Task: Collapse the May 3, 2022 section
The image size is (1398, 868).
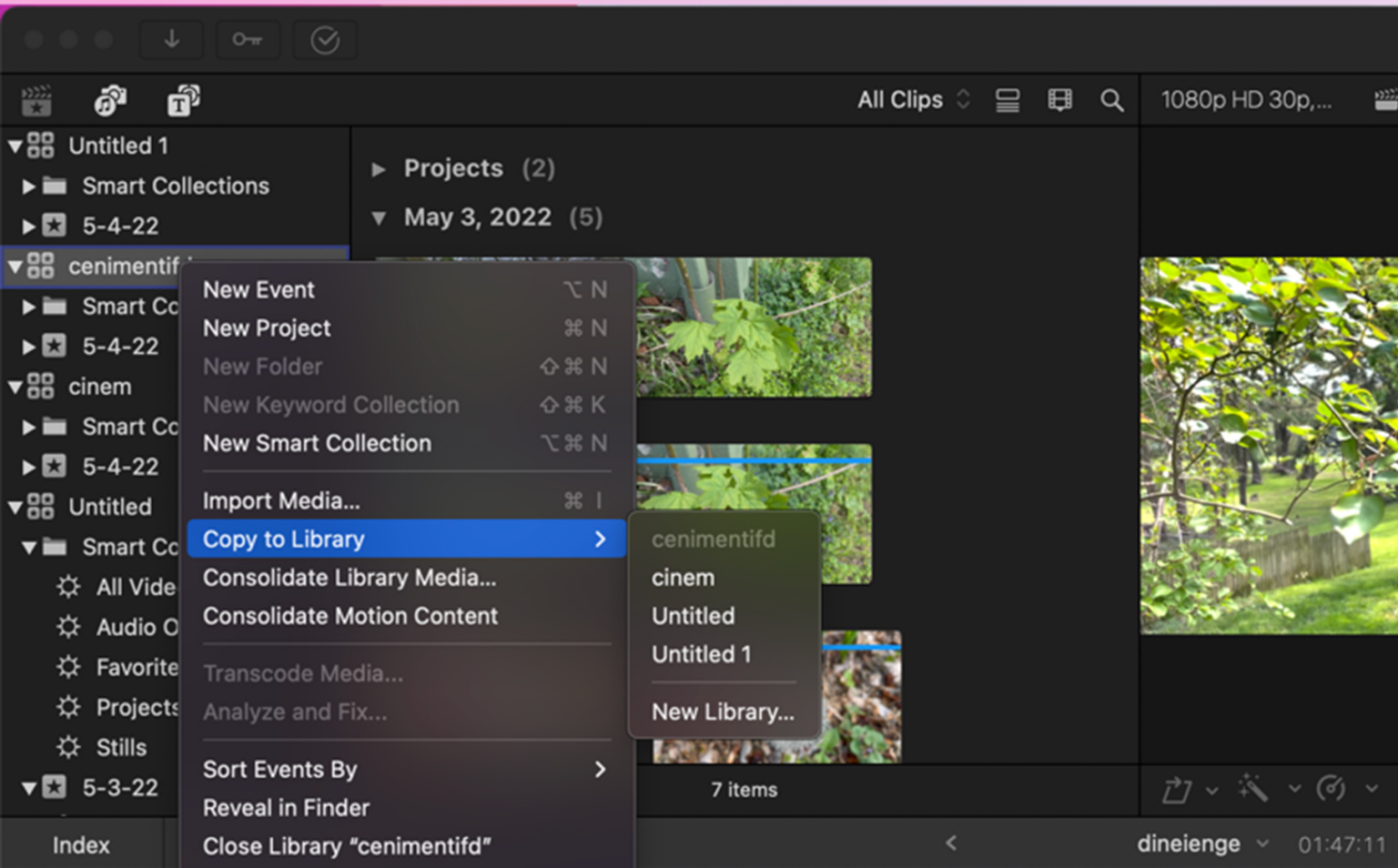Action: tap(379, 217)
